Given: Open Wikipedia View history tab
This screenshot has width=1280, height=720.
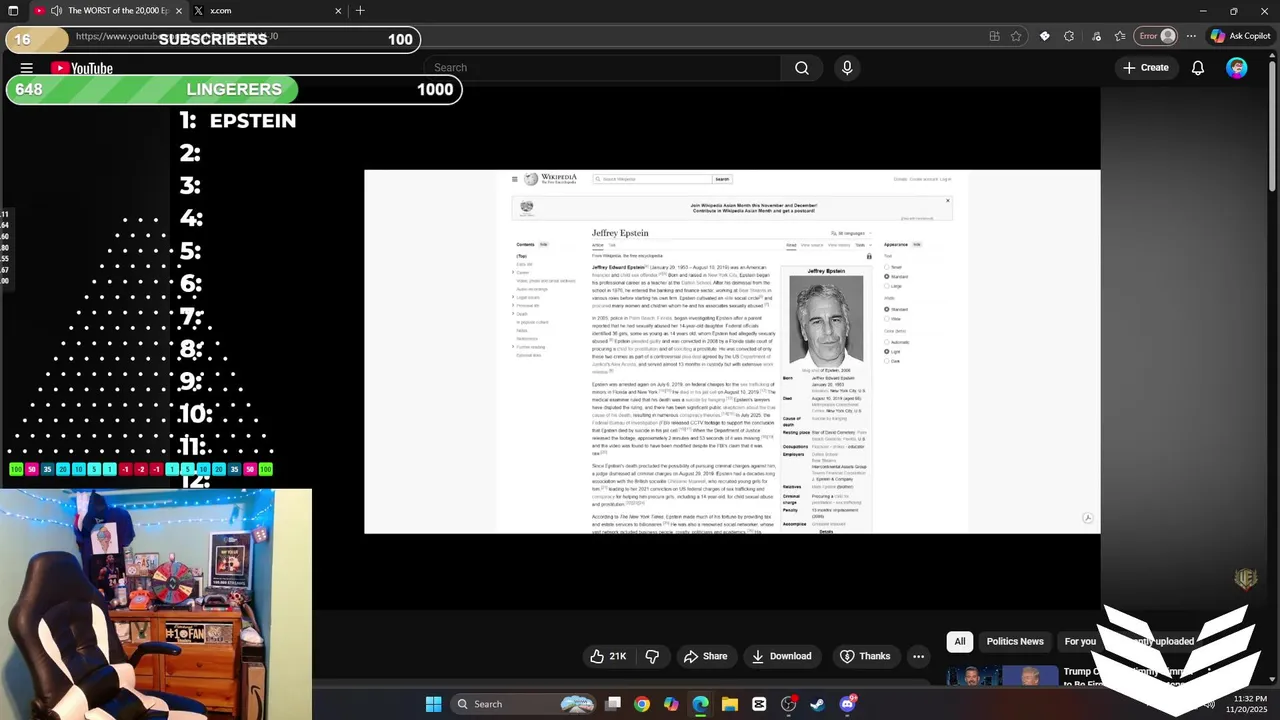Looking at the screenshot, I should click(x=839, y=245).
